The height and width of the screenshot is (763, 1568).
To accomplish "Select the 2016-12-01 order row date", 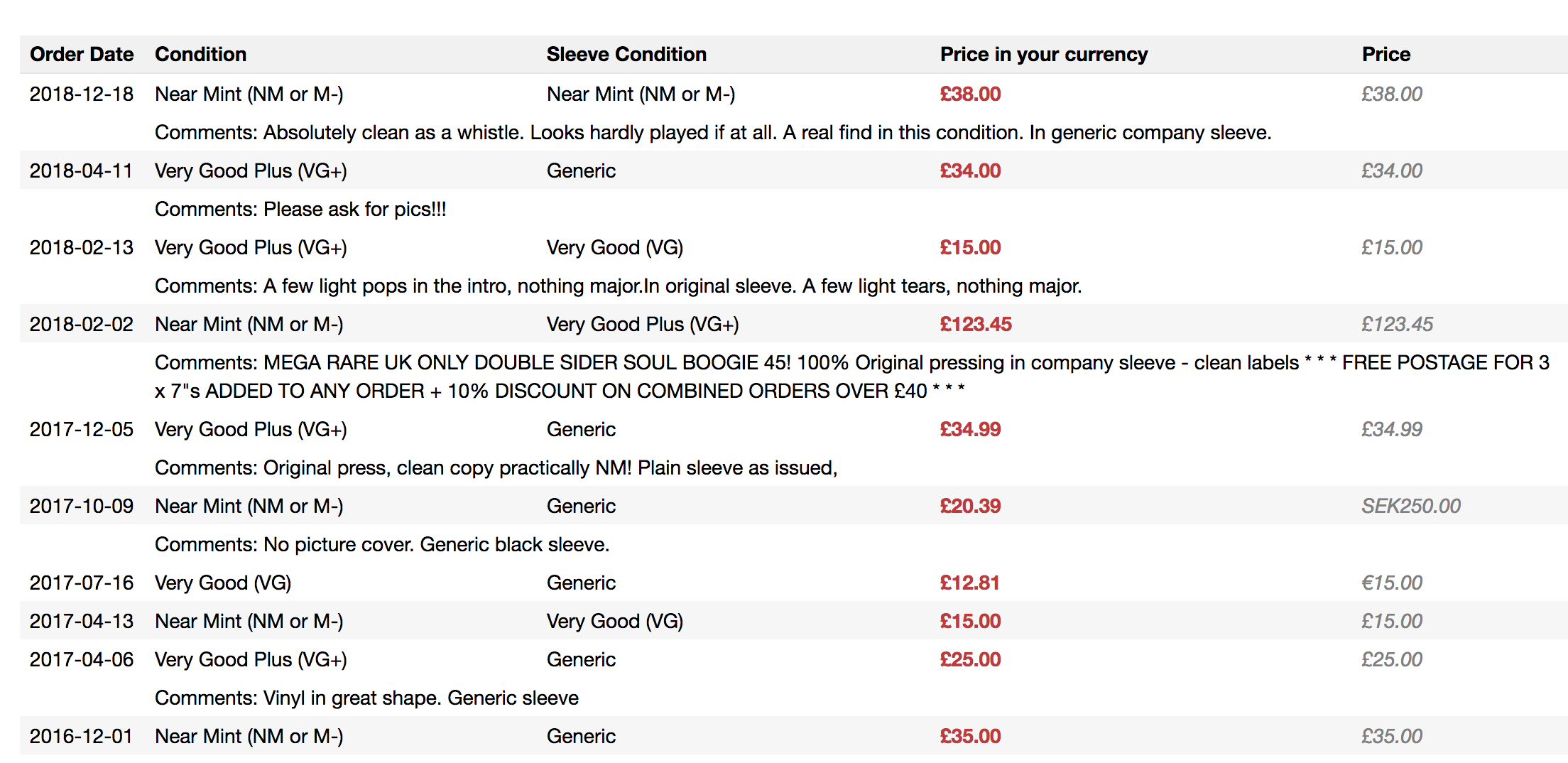I will click(x=82, y=736).
